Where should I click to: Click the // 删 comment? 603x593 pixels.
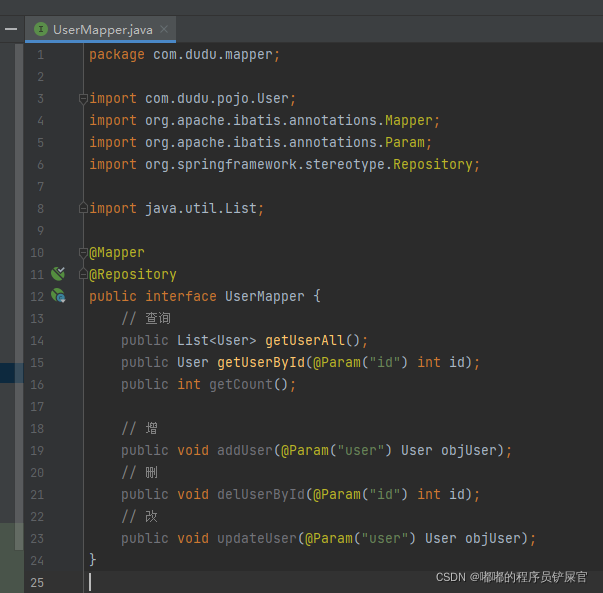point(140,472)
